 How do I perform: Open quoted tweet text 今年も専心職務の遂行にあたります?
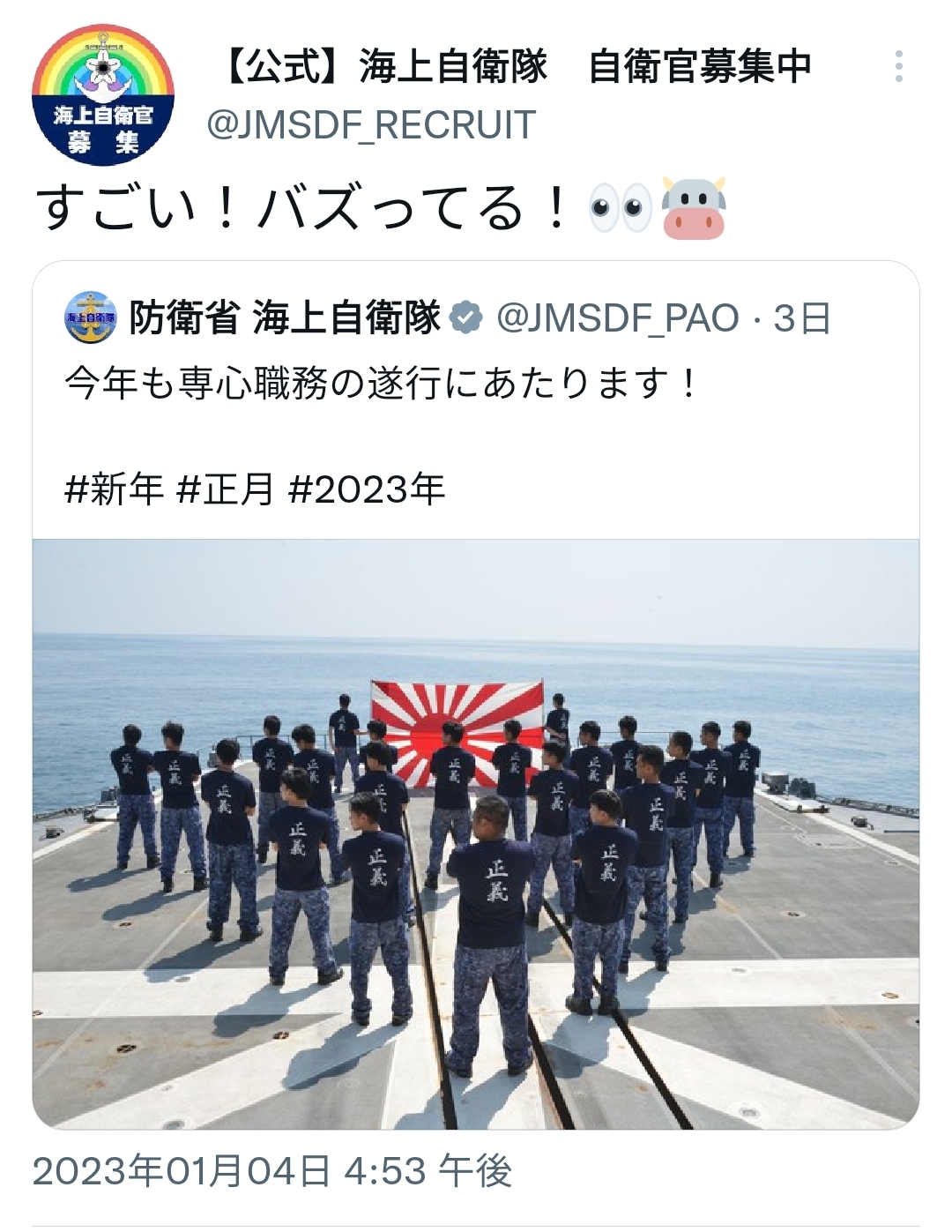coord(381,384)
